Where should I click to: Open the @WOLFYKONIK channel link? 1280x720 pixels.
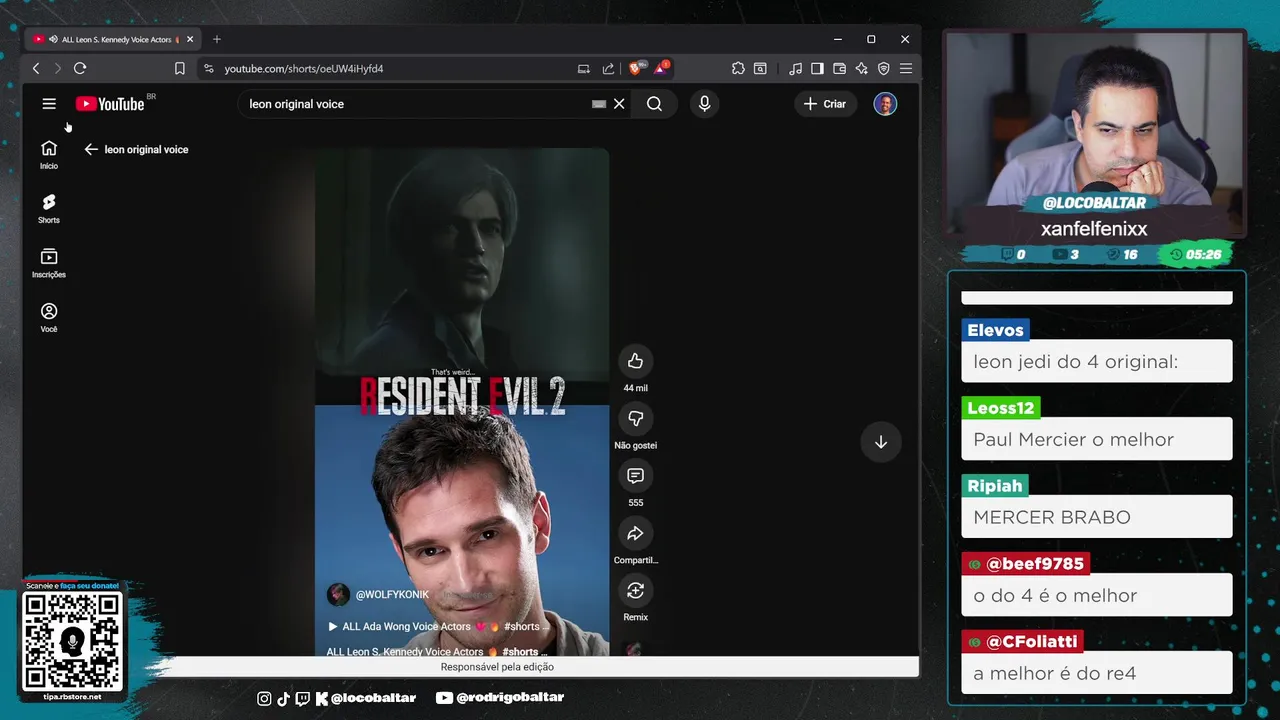click(392, 595)
